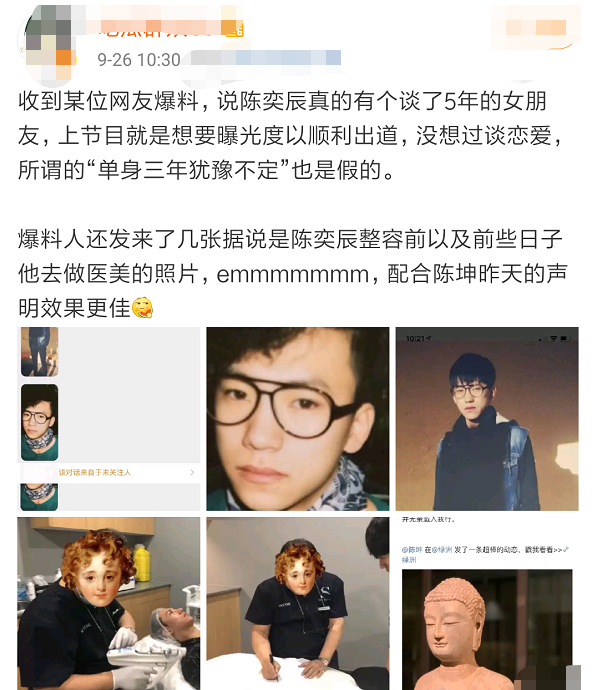Click the @陈坤 mention
The image size is (596, 690).
[412, 549]
